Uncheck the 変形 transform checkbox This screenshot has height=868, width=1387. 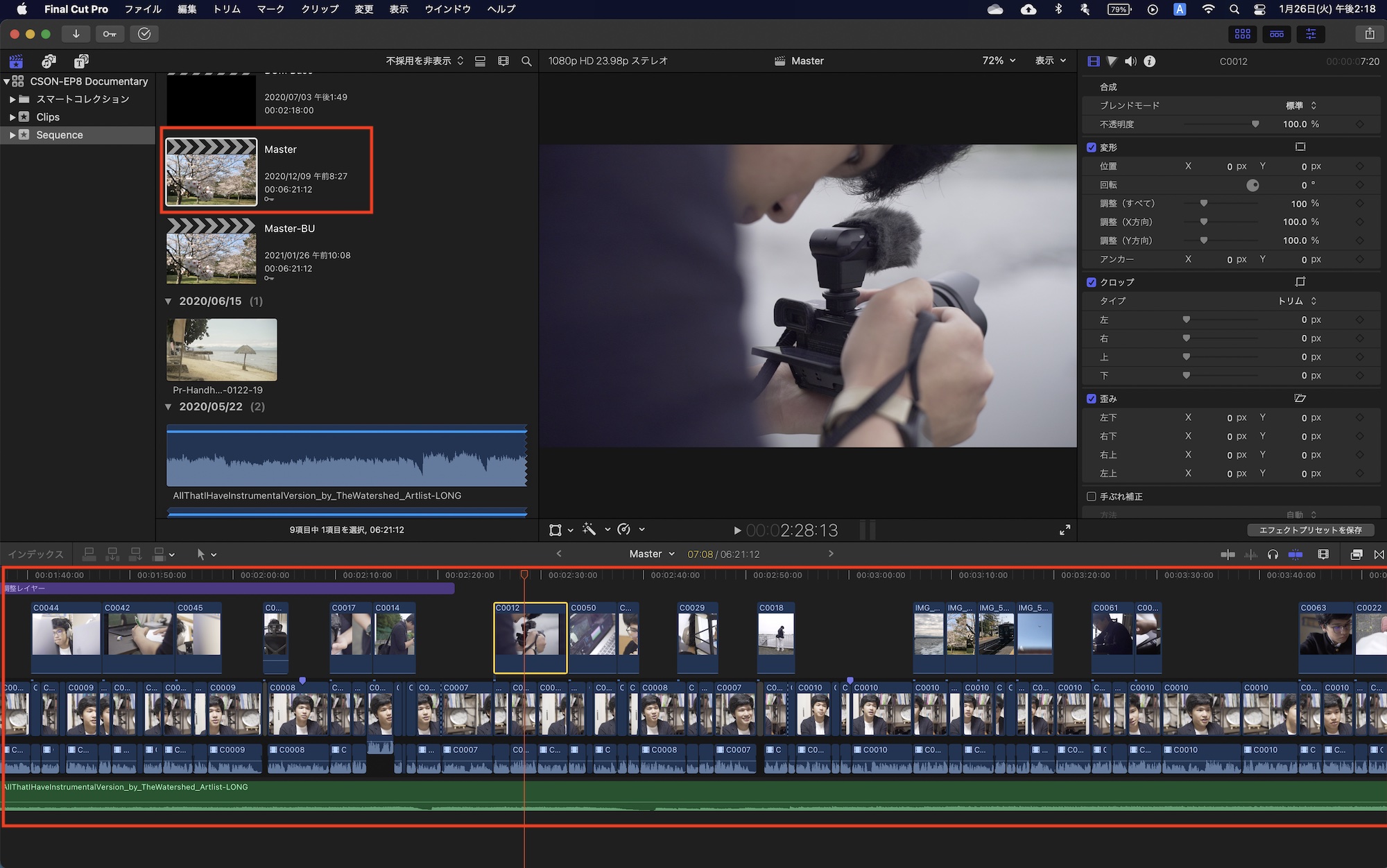(1092, 148)
